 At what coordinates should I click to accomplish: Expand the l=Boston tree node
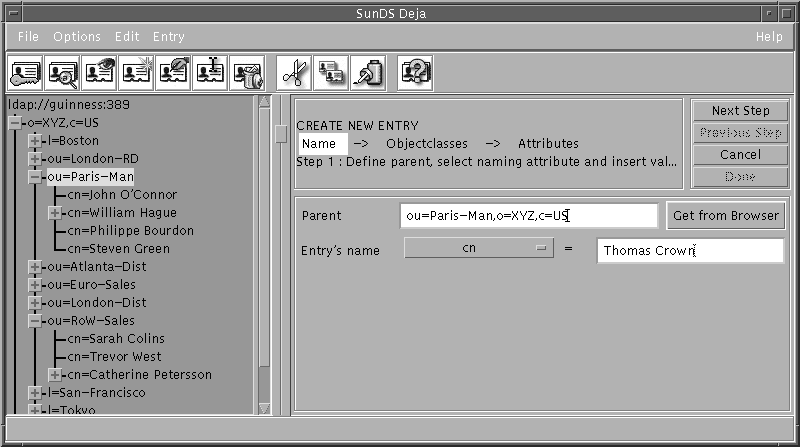pyautogui.click(x=35, y=141)
